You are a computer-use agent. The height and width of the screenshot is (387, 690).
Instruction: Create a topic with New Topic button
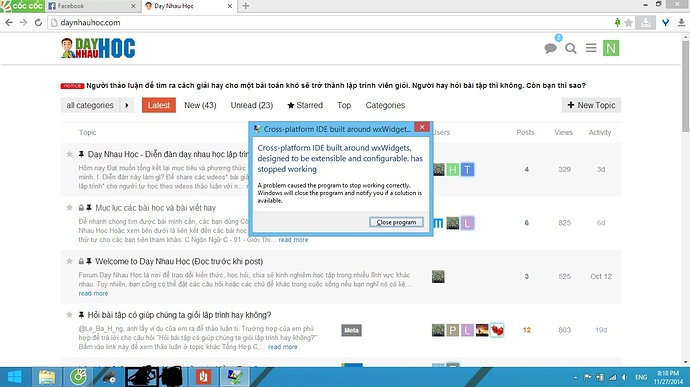[591, 105]
